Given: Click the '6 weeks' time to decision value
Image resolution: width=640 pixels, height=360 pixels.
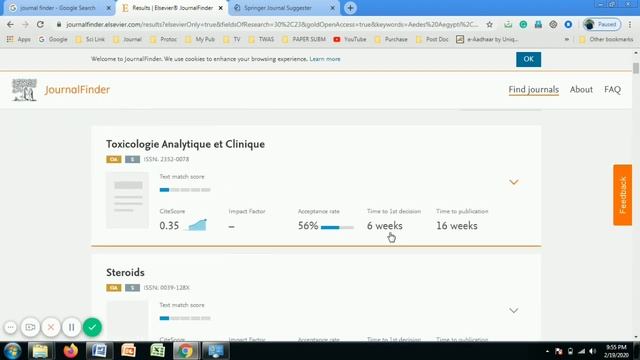Looking at the screenshot, I should point(384,226).
